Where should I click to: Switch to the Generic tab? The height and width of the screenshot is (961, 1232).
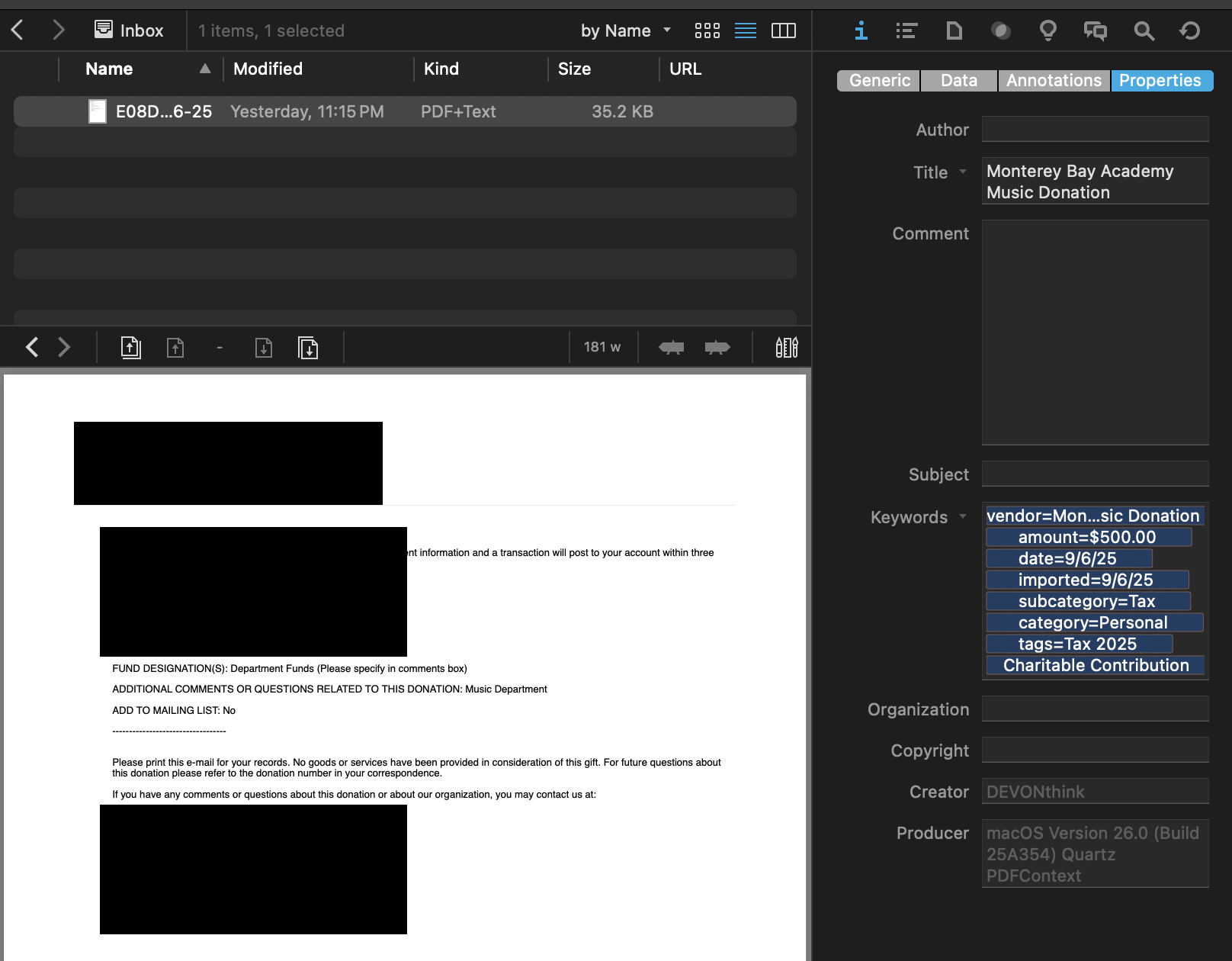pos(879,81)
